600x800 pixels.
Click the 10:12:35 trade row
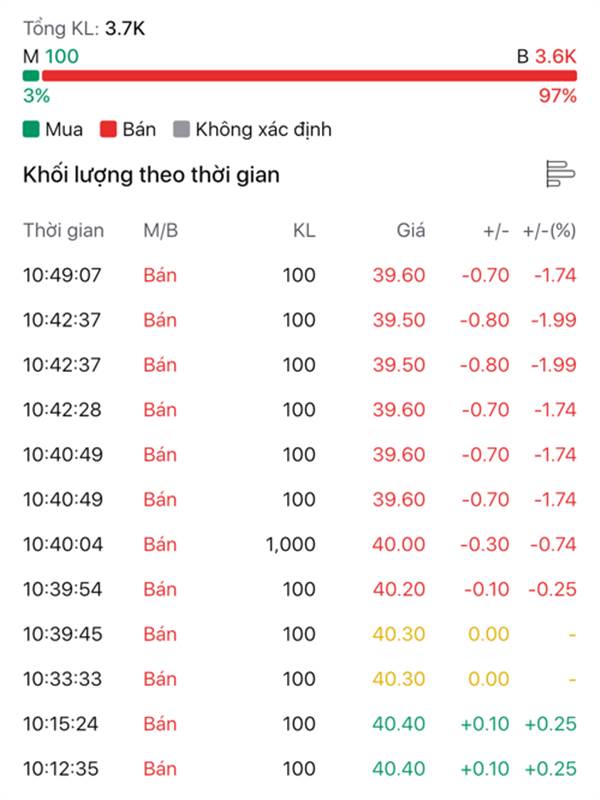[x=300, y=769]
